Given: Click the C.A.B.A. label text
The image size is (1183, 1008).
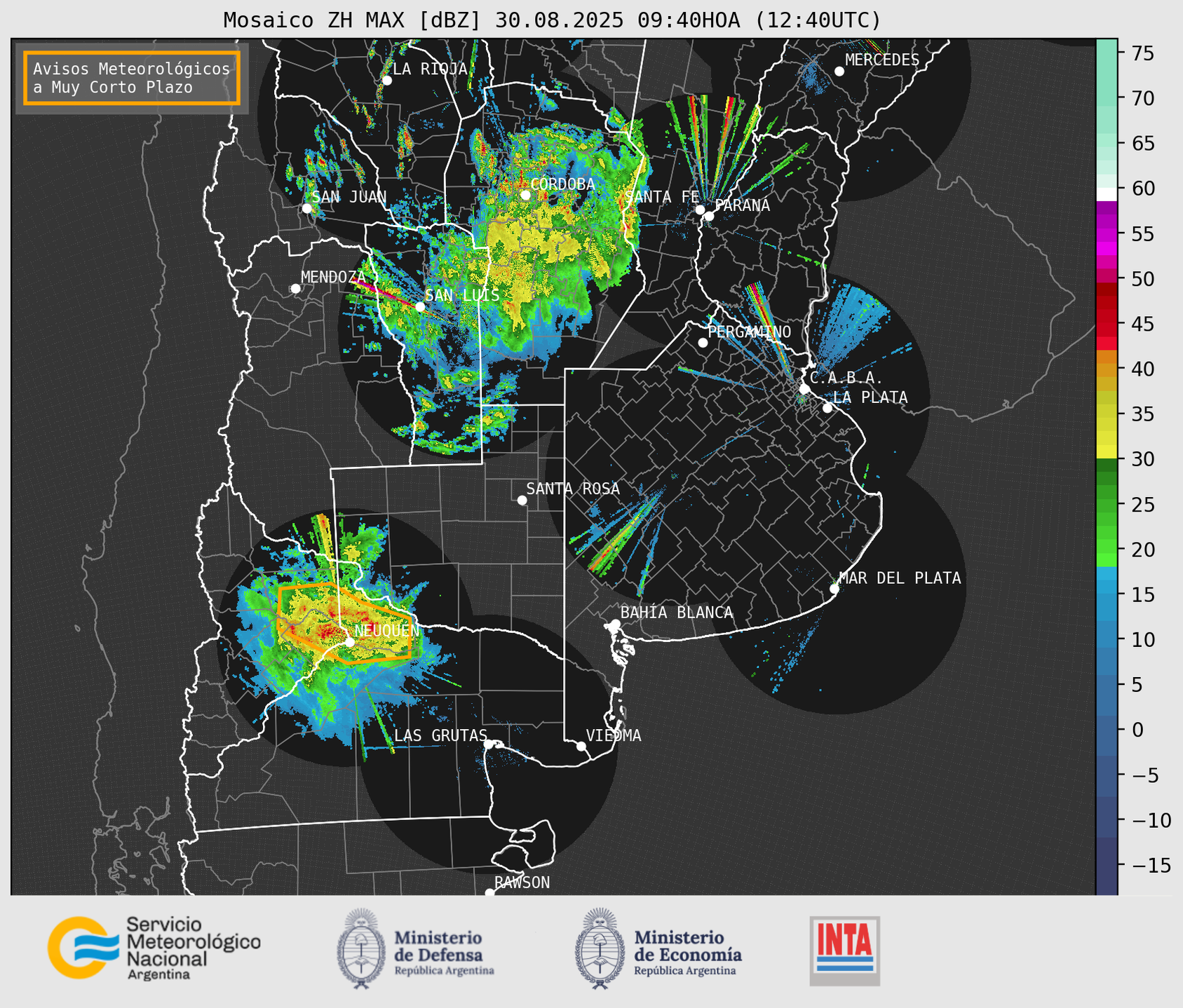Looking at the screenshot, I should click(846, 378).
